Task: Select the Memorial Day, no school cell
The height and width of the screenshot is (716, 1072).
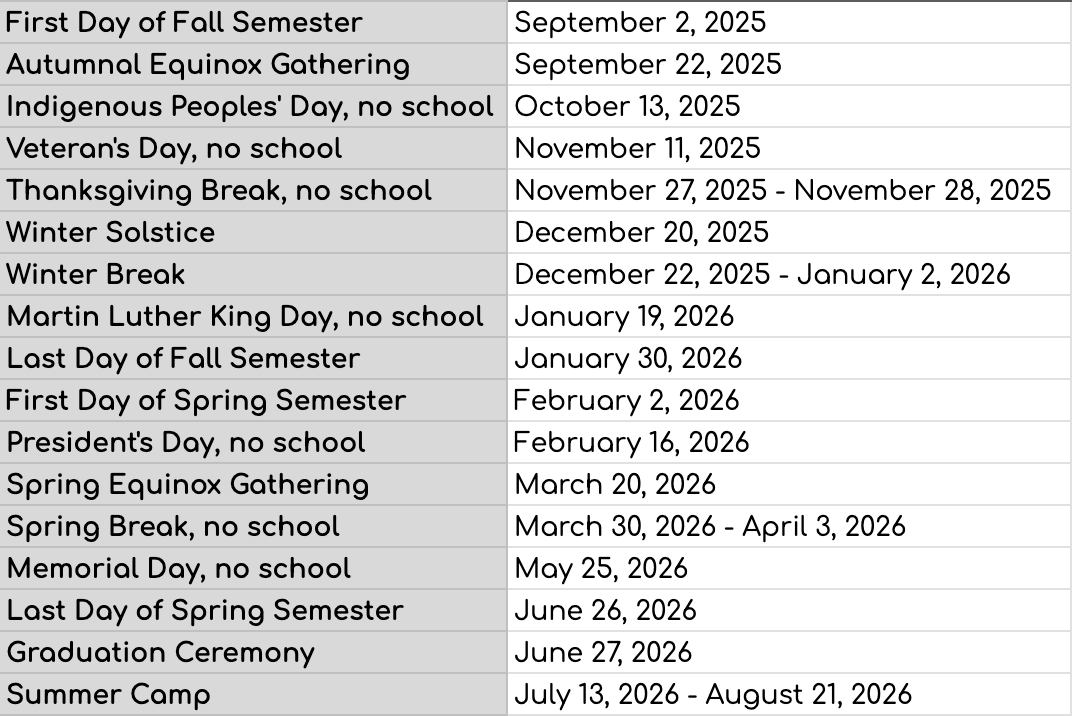Action: click(253, 569)
